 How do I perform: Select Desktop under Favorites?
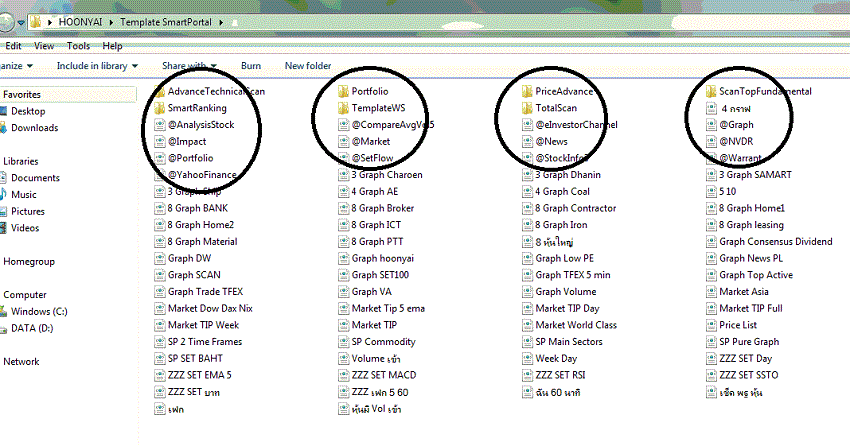click(28, 111)
